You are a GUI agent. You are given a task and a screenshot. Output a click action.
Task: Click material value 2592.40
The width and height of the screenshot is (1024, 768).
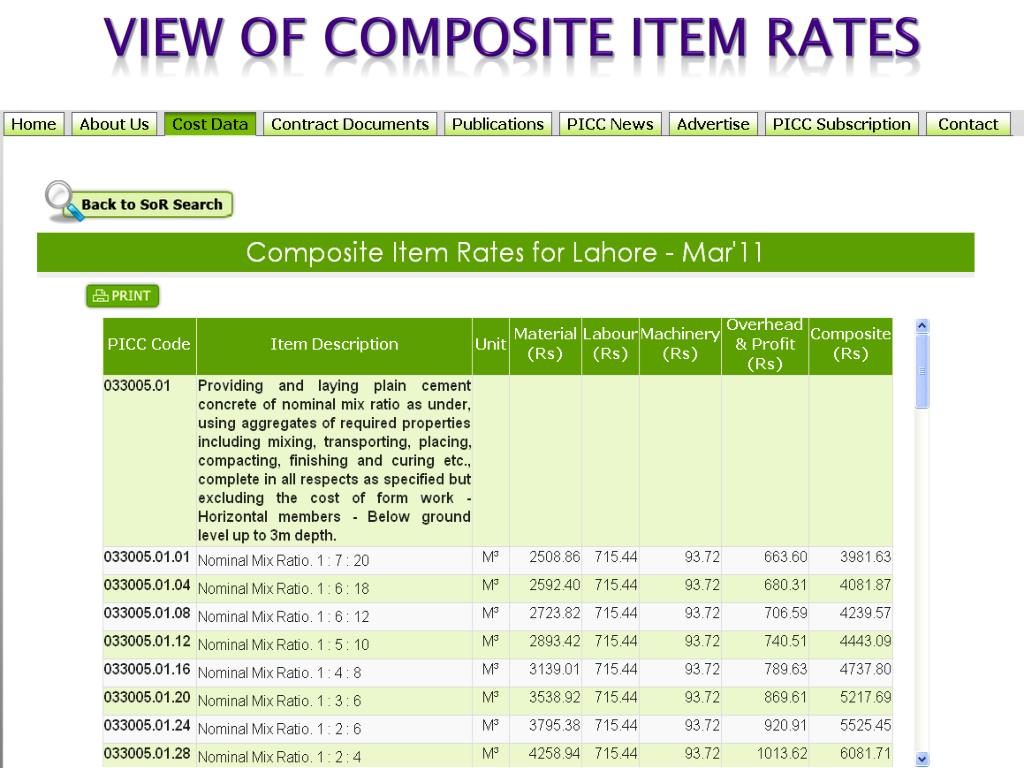[554, 585]
